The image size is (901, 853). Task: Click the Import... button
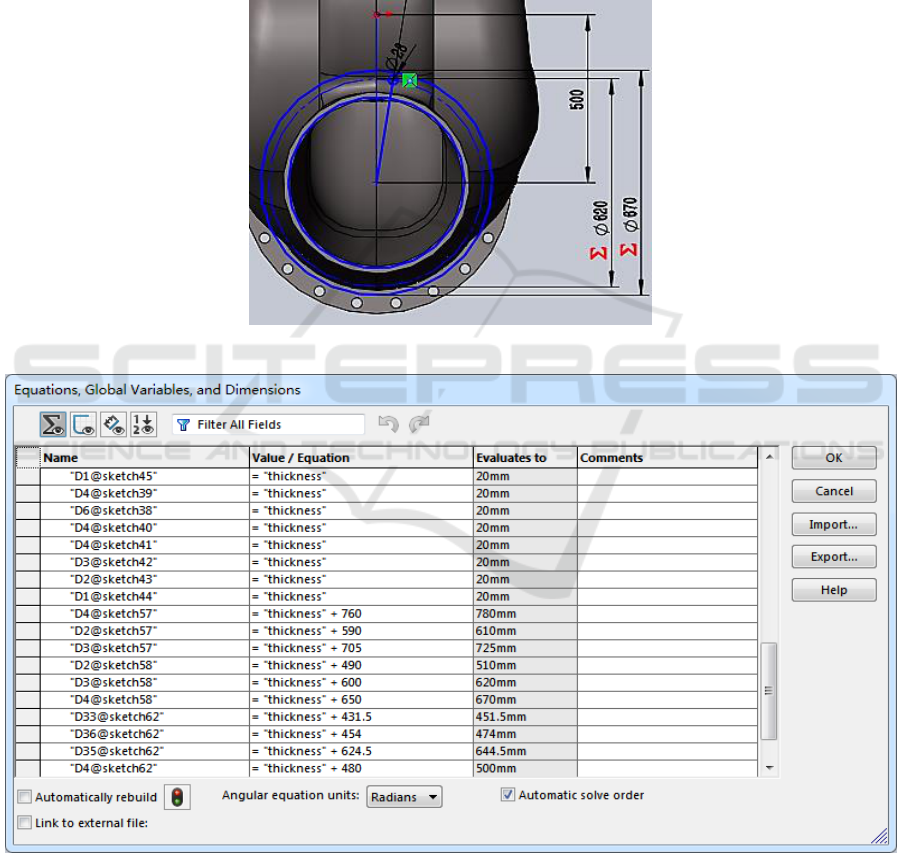[x=834, y=524]
